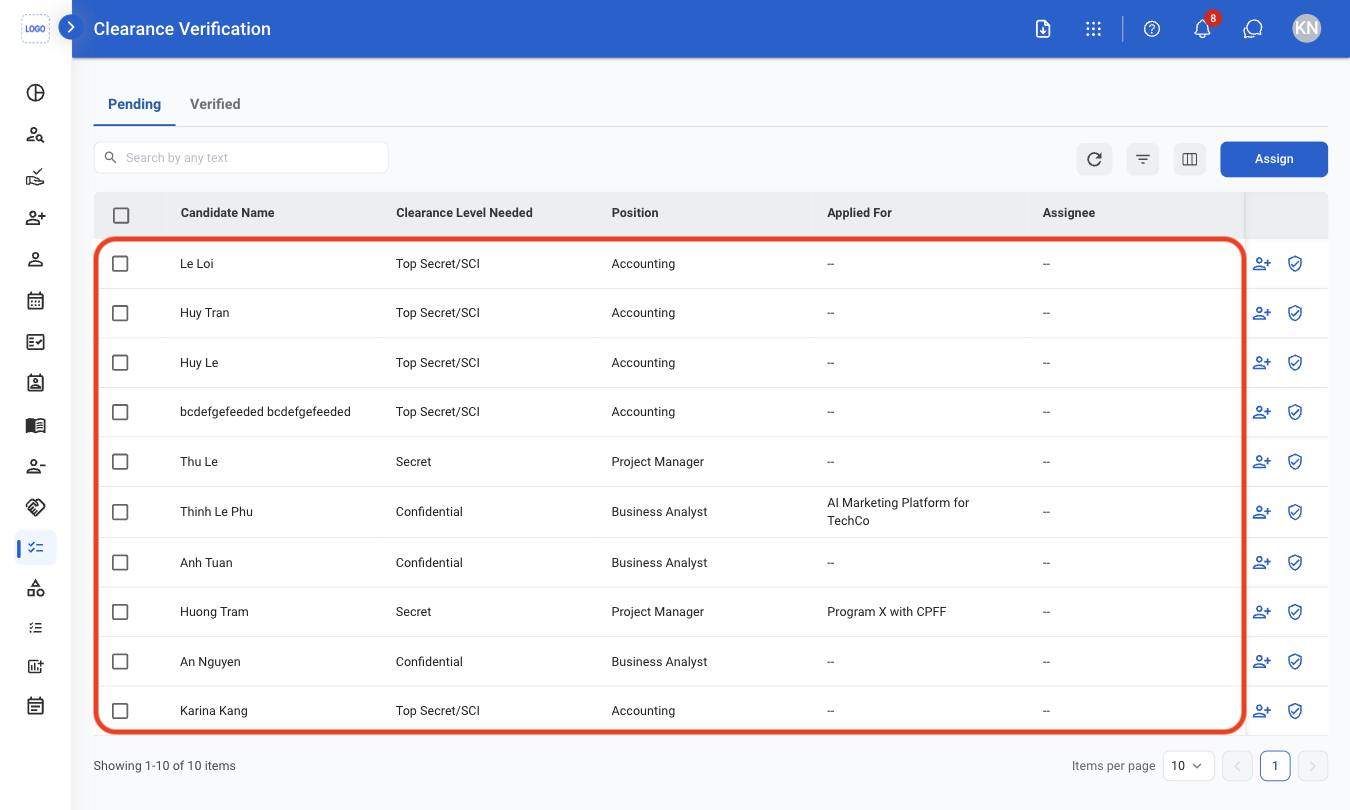Image resolution: width=1350 pixels, height=810 pixels.
Task: Click the download document icon in header
Action: (1043, 29)
